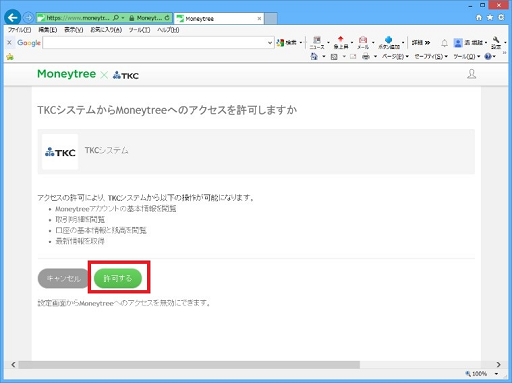512x383 pixels.
Task: Click the scroll left arrow
Action: coord(13,365)
